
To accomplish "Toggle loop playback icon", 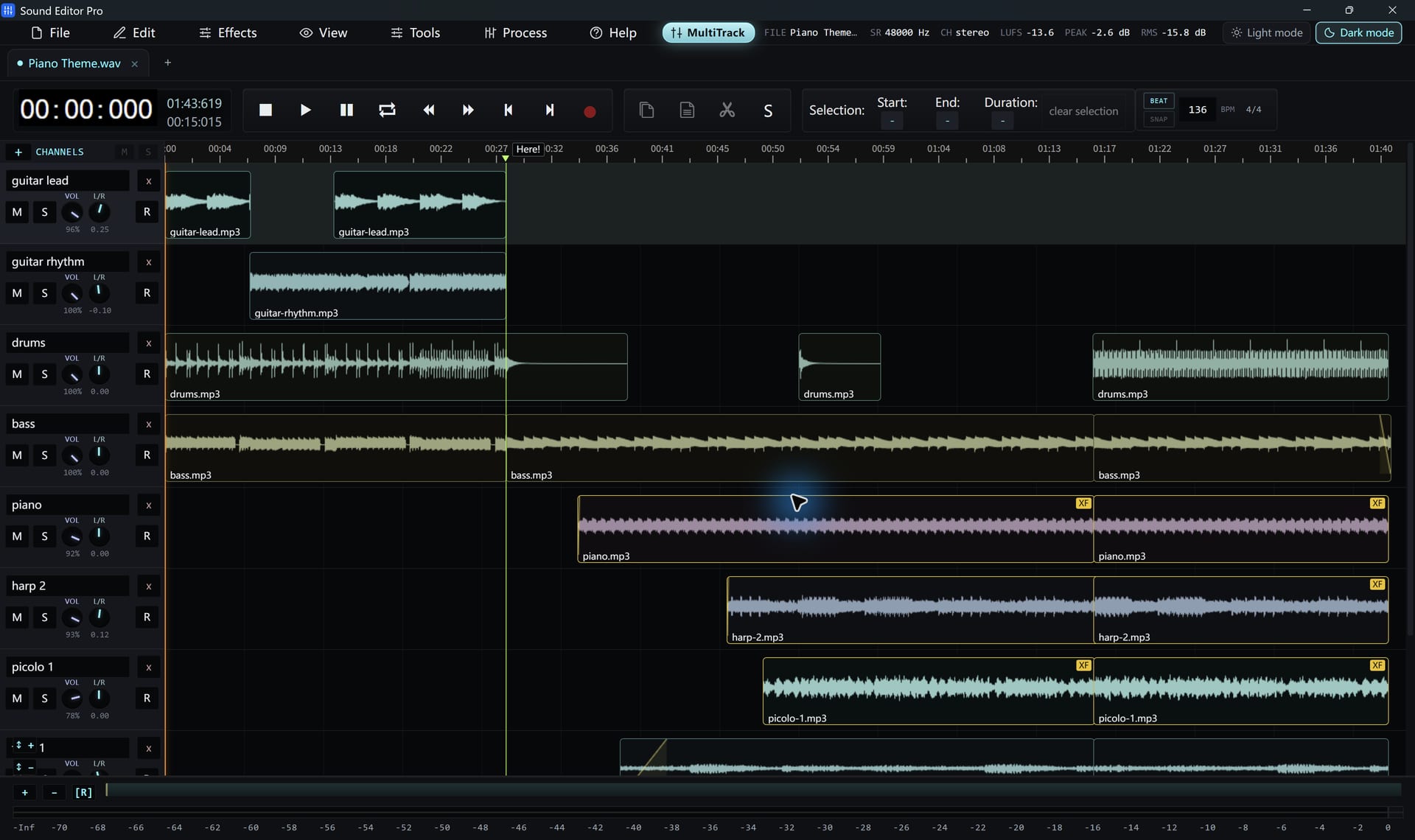I will pyautogui.click(x=387, y=111).
